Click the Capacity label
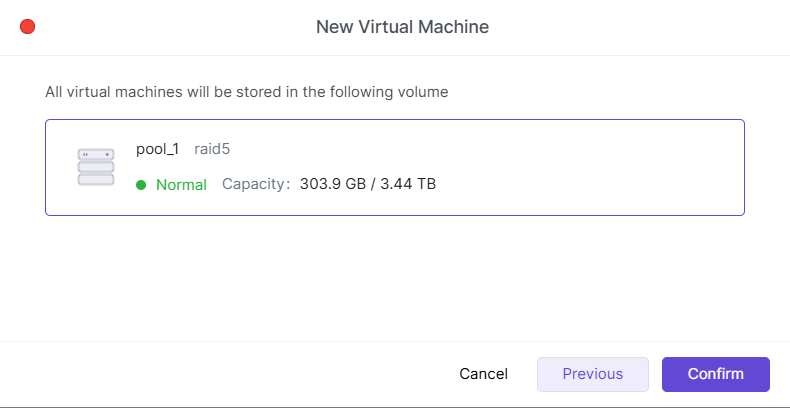 256,184
